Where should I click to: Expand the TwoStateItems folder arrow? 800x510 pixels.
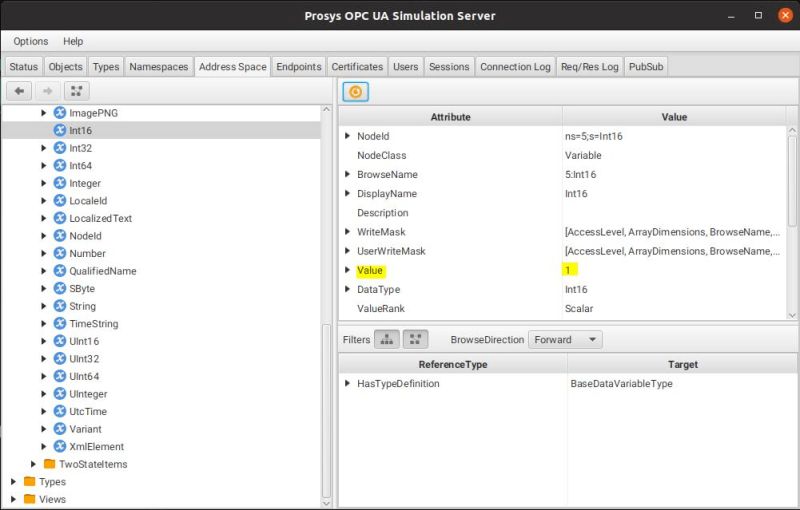[34, 464]
